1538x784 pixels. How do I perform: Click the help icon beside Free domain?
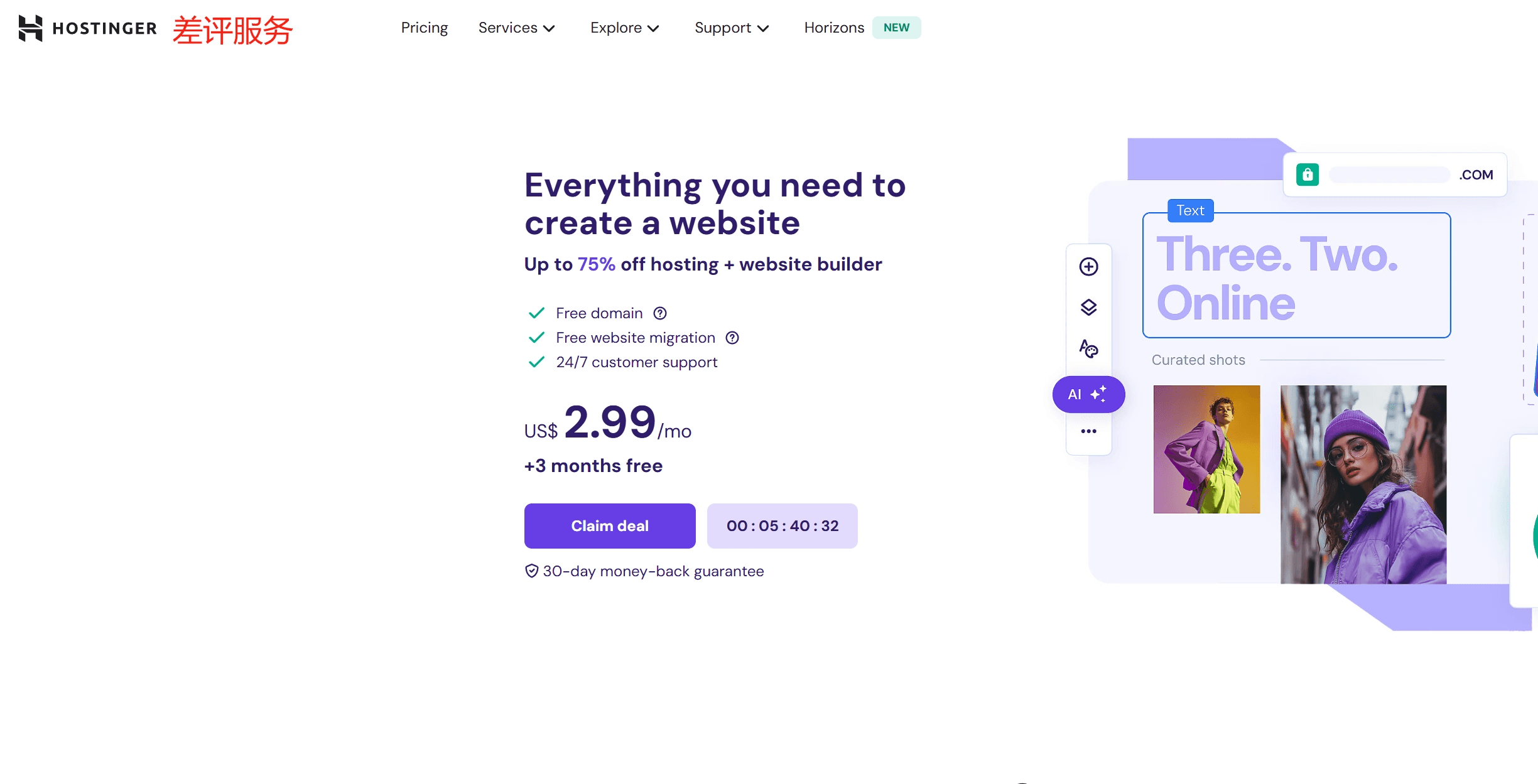click(660, 313)
